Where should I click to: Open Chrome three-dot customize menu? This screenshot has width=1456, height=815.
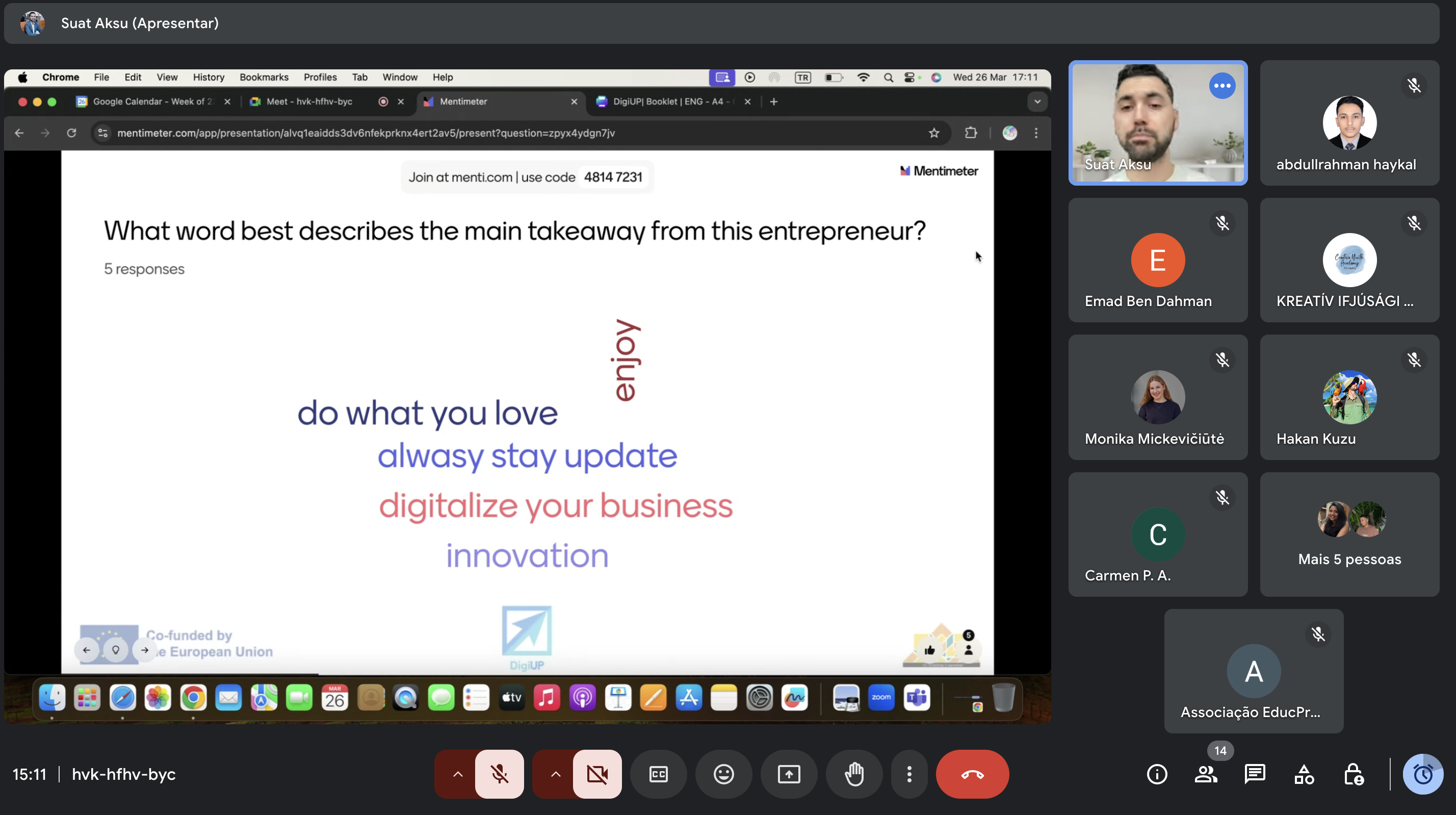point(1036,134)
